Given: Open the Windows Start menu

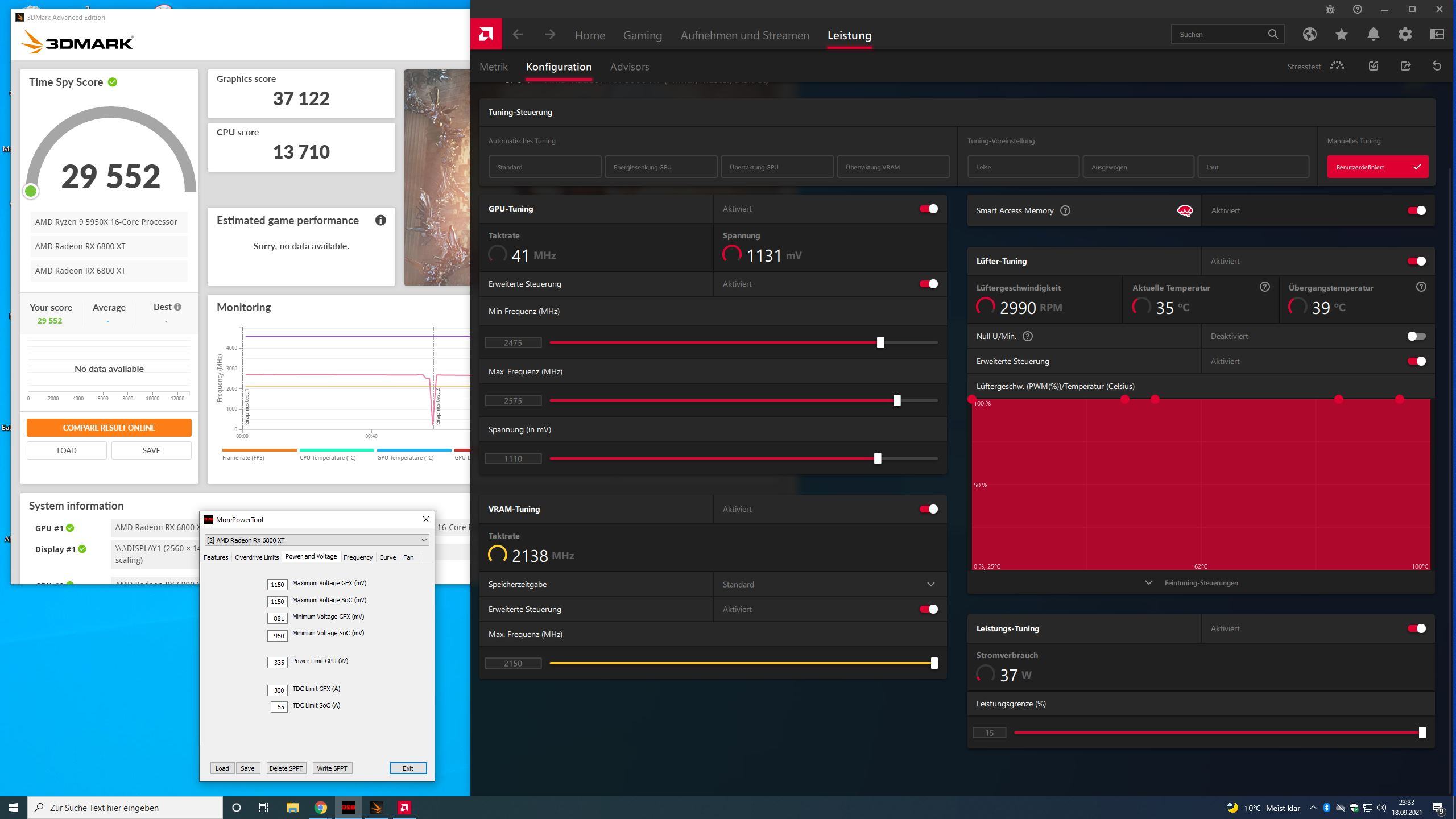Looking at the screenshot, I should pyautogui.click(x=14, y=808).
